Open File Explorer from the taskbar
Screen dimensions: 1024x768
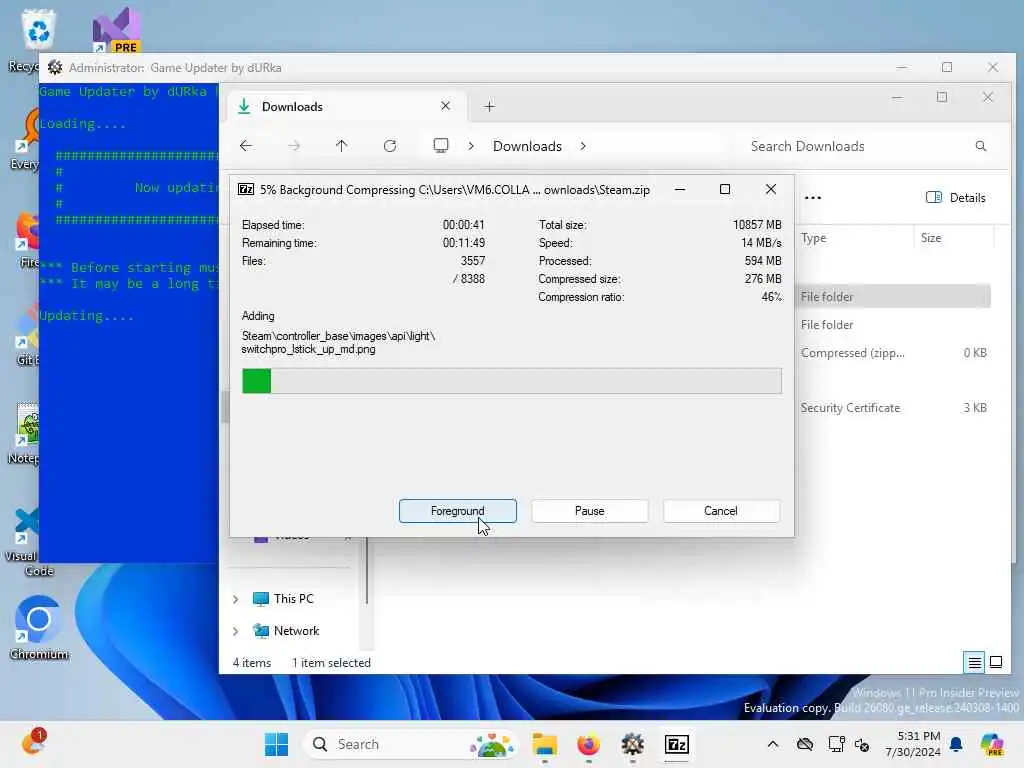[x=544, y=744]
